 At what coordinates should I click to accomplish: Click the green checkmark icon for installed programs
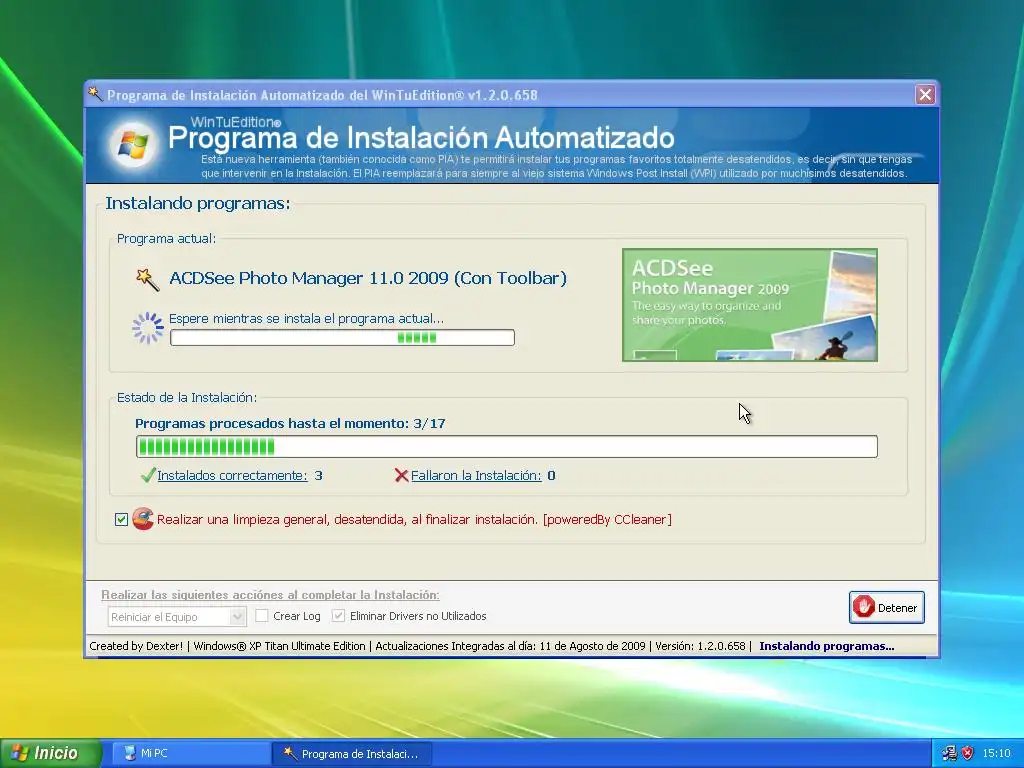[x=148, y=475]
